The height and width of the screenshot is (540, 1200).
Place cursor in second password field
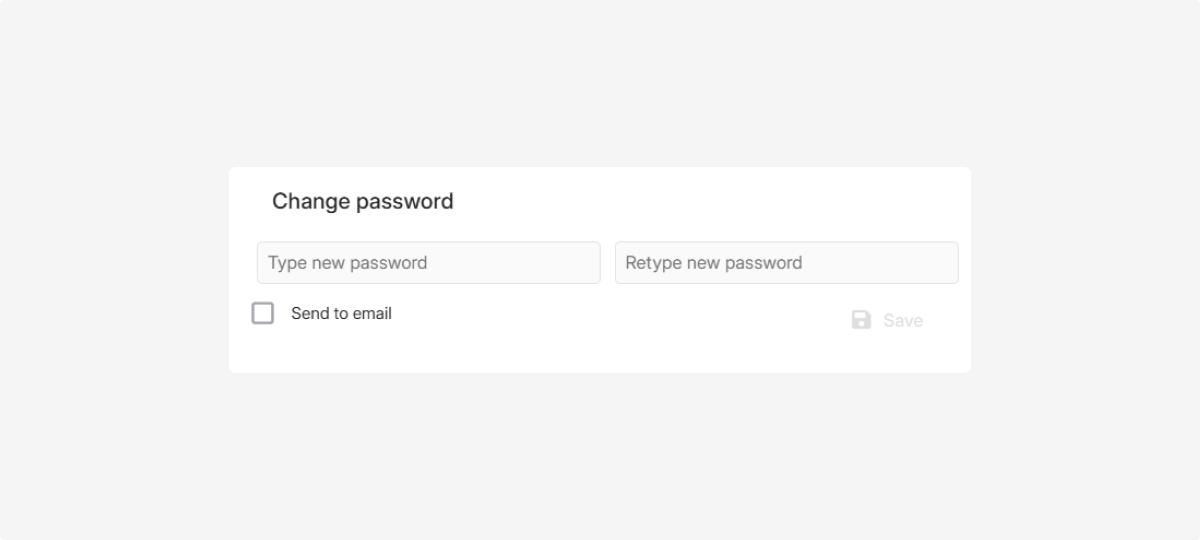point(786,263)
